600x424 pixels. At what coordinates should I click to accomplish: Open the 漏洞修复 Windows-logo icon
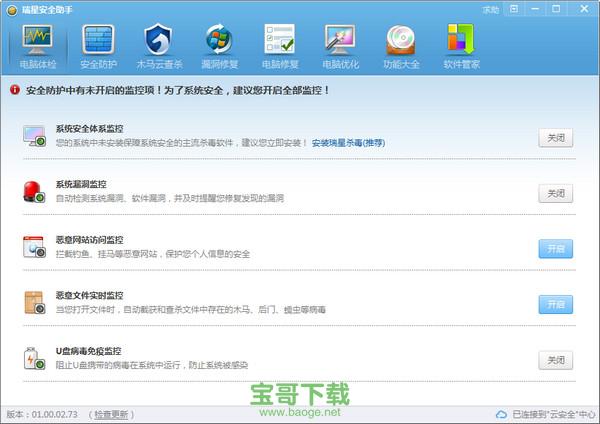[x=218, y=46]
